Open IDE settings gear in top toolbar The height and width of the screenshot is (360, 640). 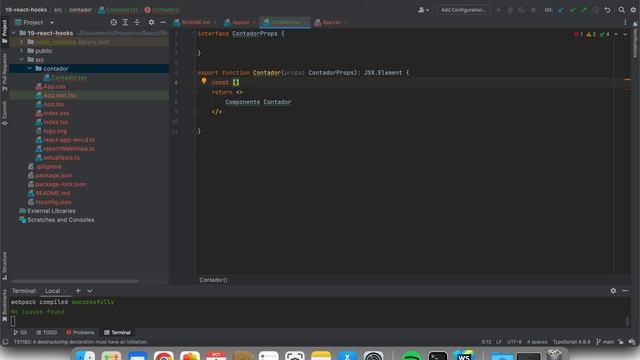click(633, 10)
